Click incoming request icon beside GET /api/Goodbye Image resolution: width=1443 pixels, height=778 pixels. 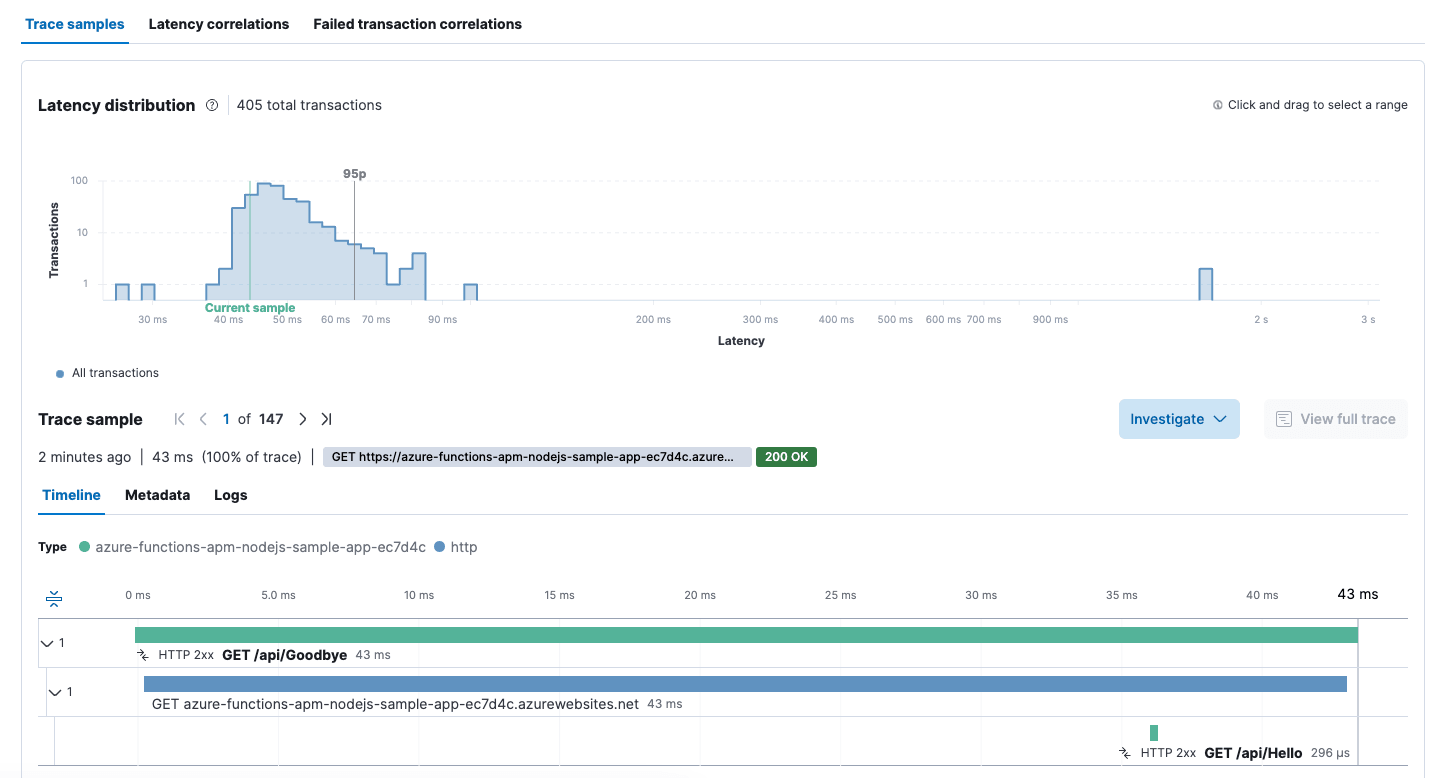pos(143,656)
